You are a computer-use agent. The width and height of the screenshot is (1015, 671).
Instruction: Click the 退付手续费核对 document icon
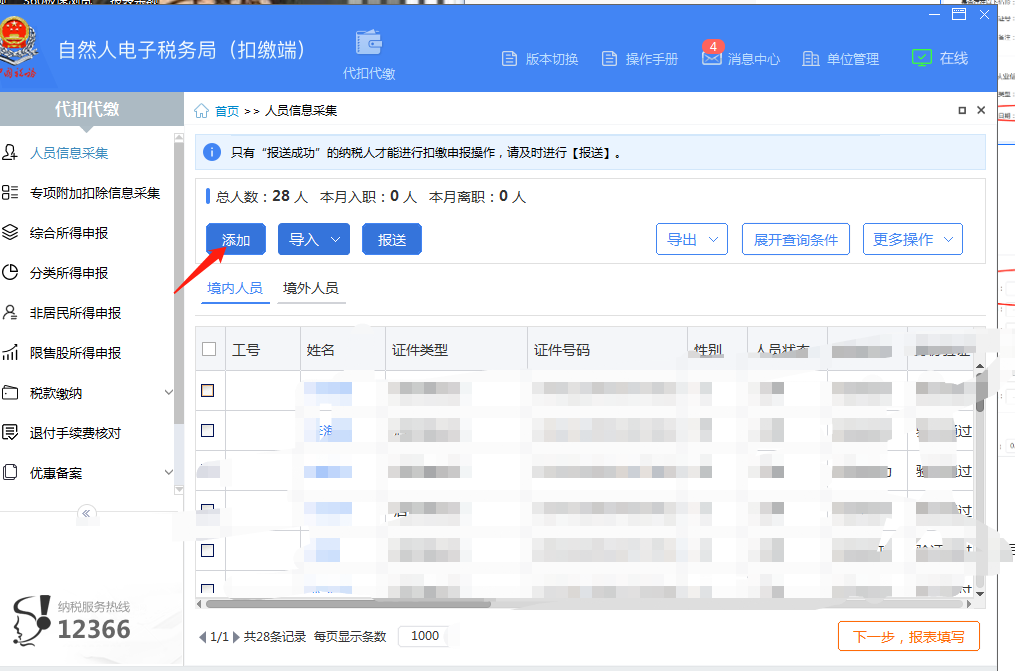(x=10, y=432)
